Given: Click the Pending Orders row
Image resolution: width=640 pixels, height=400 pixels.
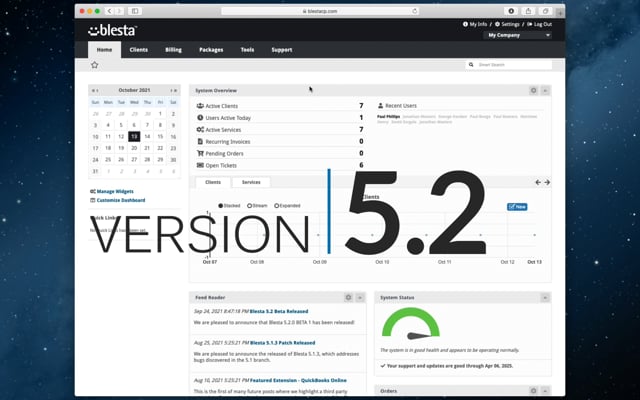Looking at the screenshot, I should click(x=280, y=153).
